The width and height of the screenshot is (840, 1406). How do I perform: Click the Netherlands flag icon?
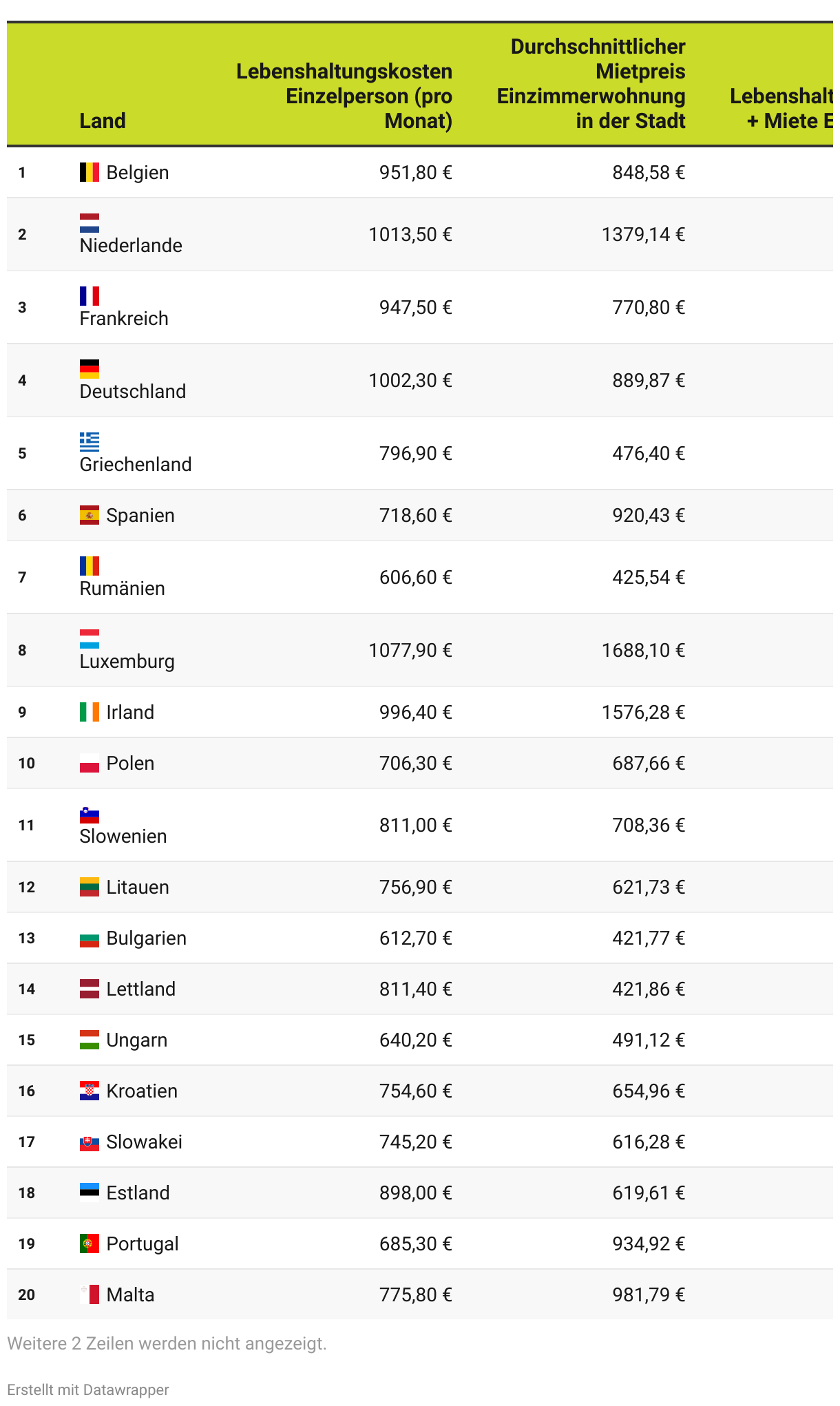tap(90, 223)
